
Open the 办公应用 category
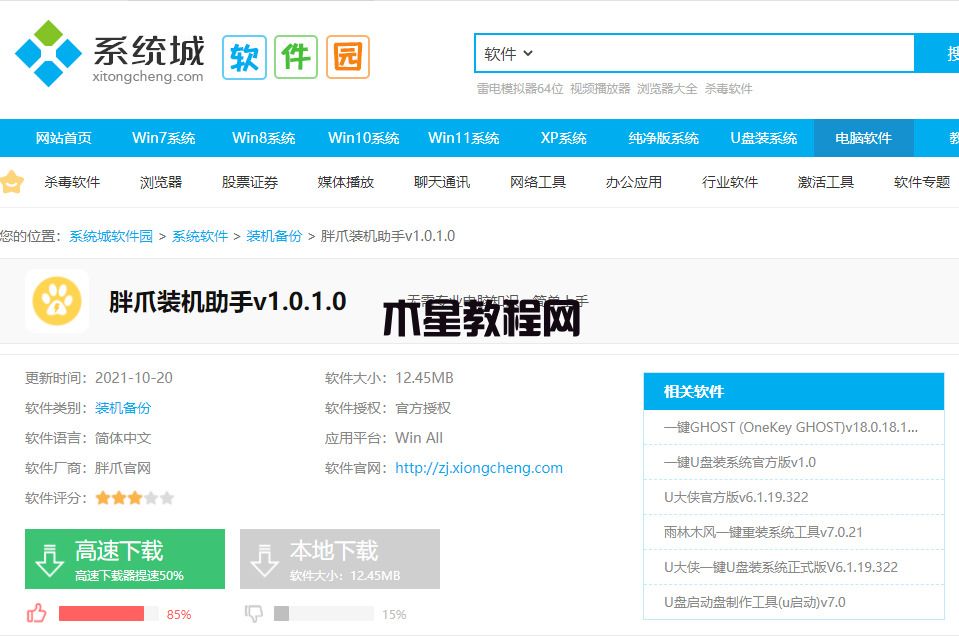tap(634, 182)
